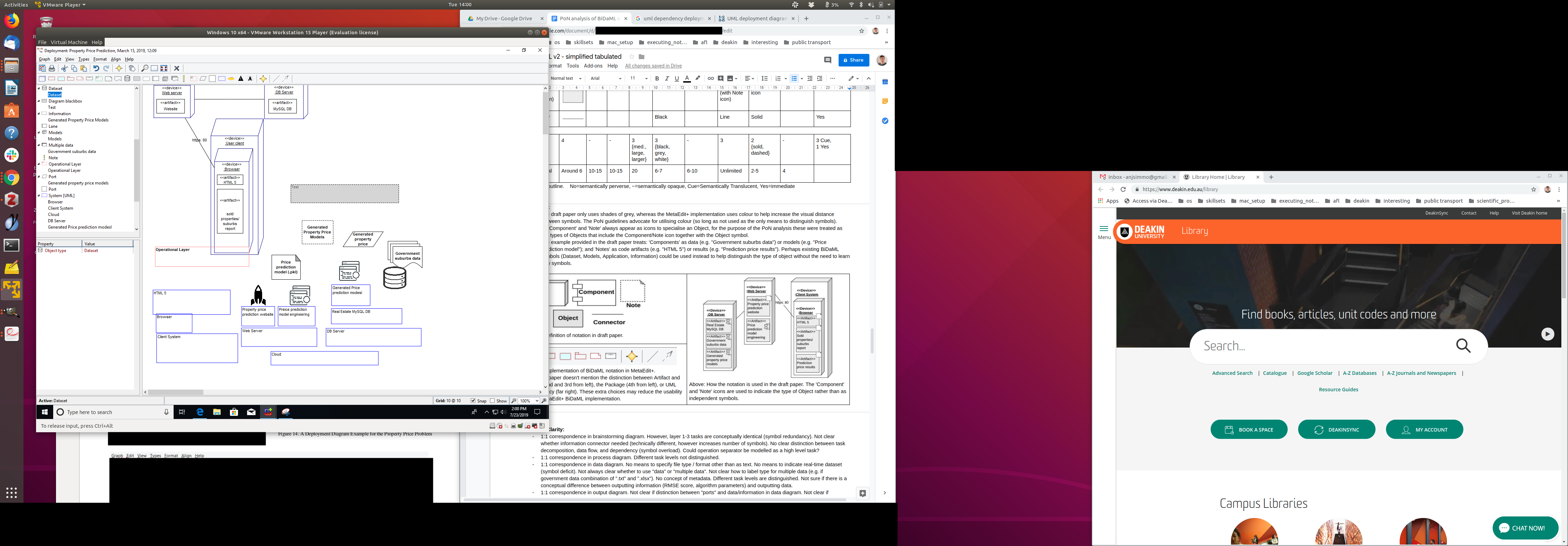Toggle the Snap checkbox in status bar
The height and width of the screenshot is (546, 1568).
click(474, 401)
